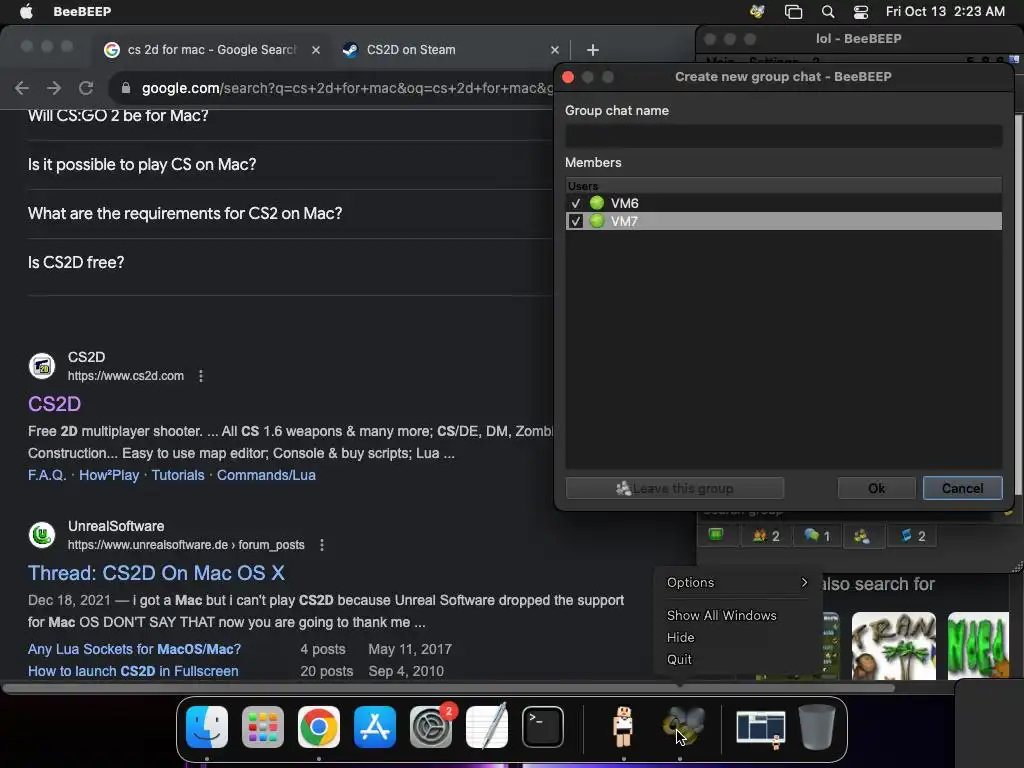Image resolution: width=1024 pixels, height=768 pixels.
Task: Open Finder from the Dock
Action: [x=207, y=726]
